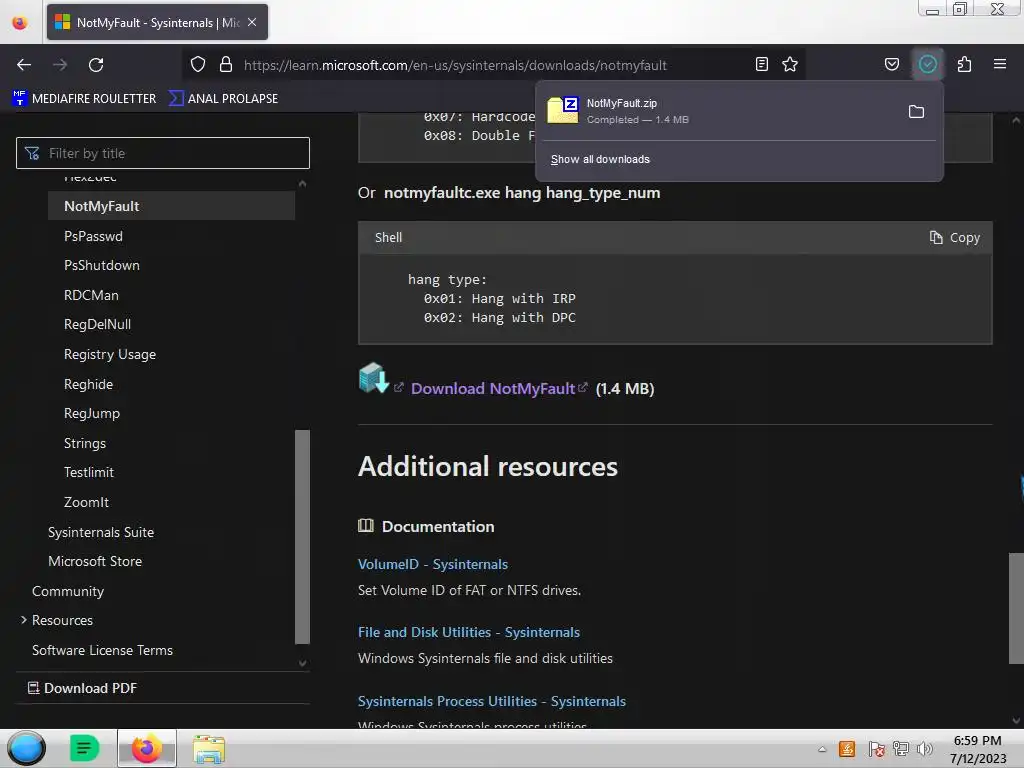The height and width of the screenshot is (768, 1024).
Task: Open the Windows Start orb
Action: pyautogui.click(x=26, y=748)
